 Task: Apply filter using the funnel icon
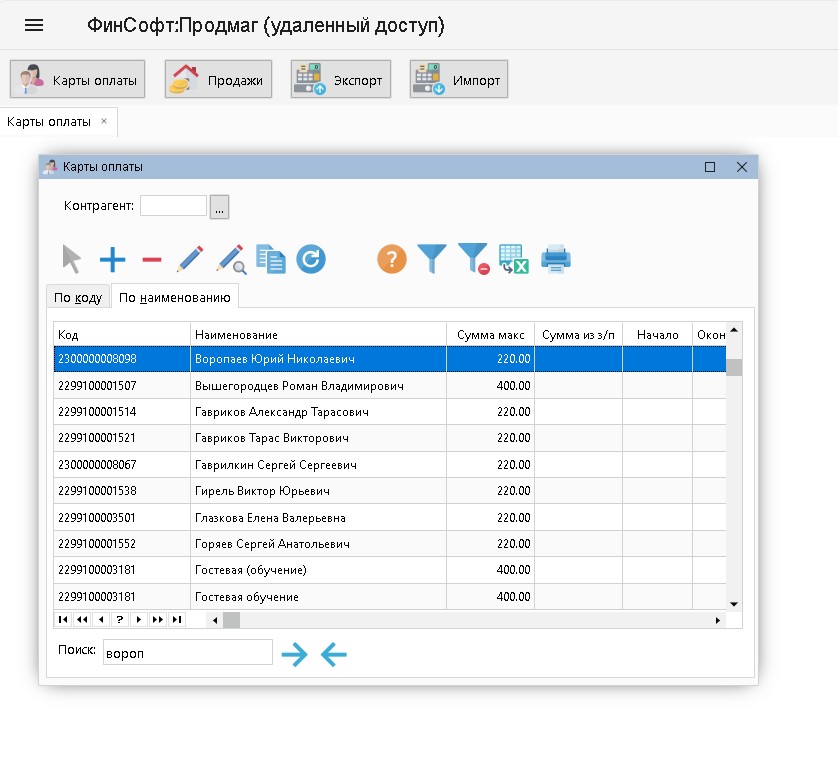[431, 260]
